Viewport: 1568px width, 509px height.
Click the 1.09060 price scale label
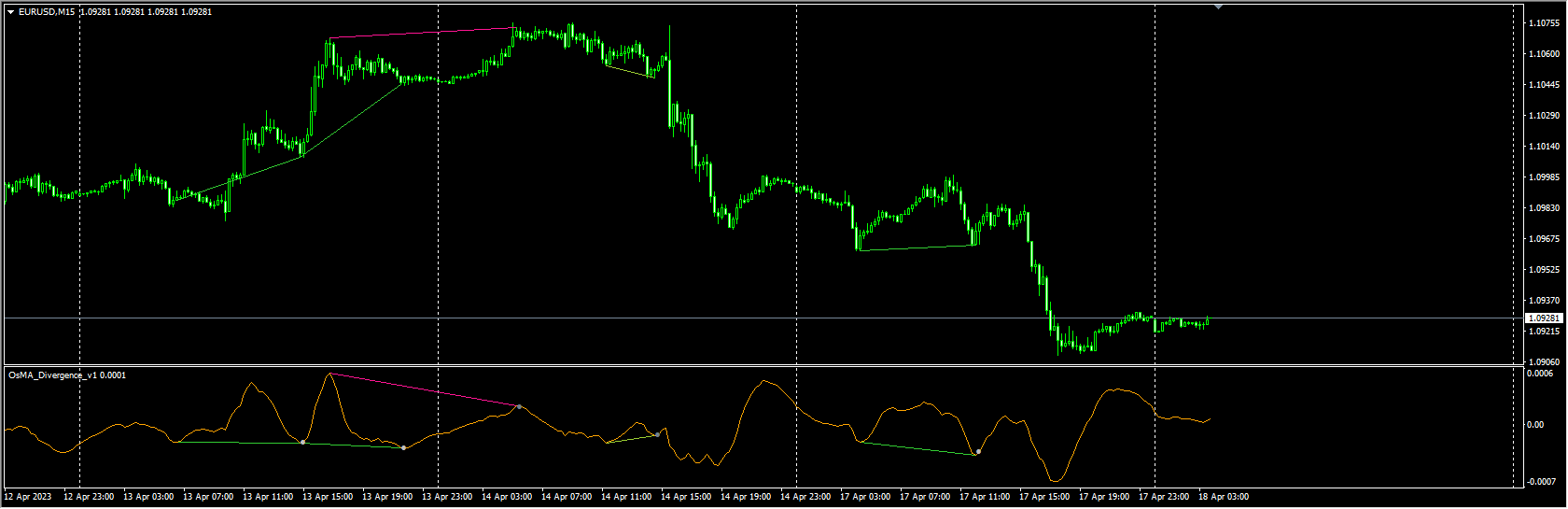click(x=1545, y=361)
